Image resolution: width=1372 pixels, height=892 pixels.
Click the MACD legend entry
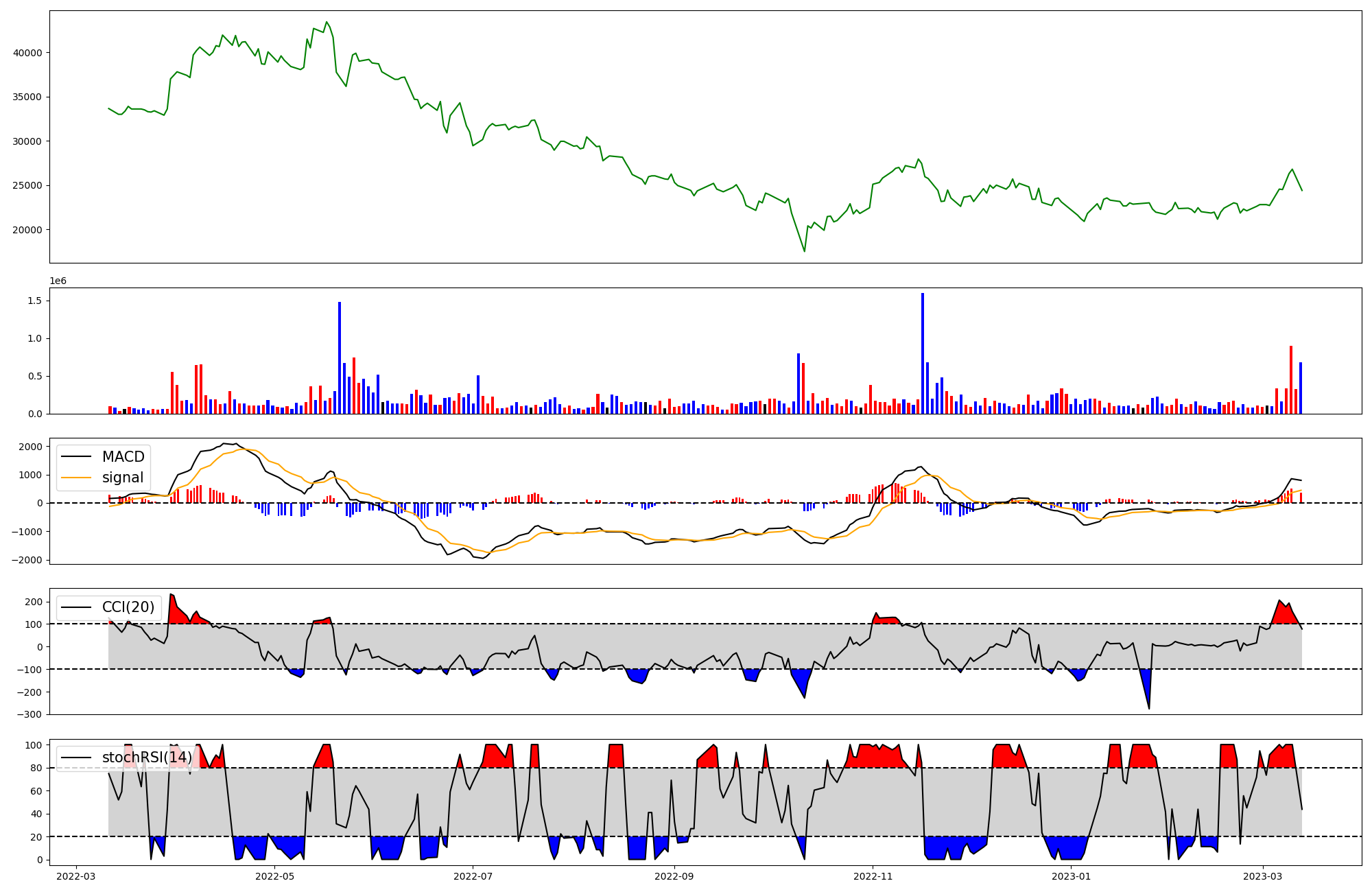click(123, 457)
